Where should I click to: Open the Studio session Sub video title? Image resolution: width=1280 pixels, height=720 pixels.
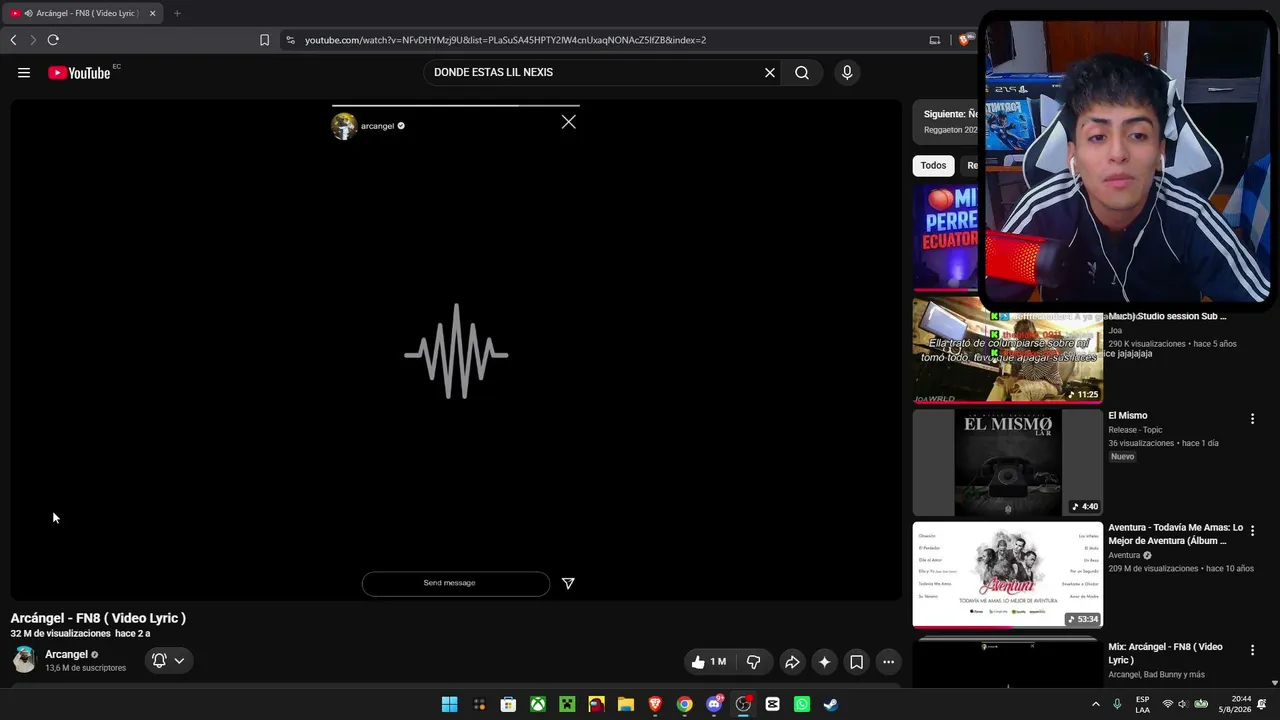tap(1167, 316)
